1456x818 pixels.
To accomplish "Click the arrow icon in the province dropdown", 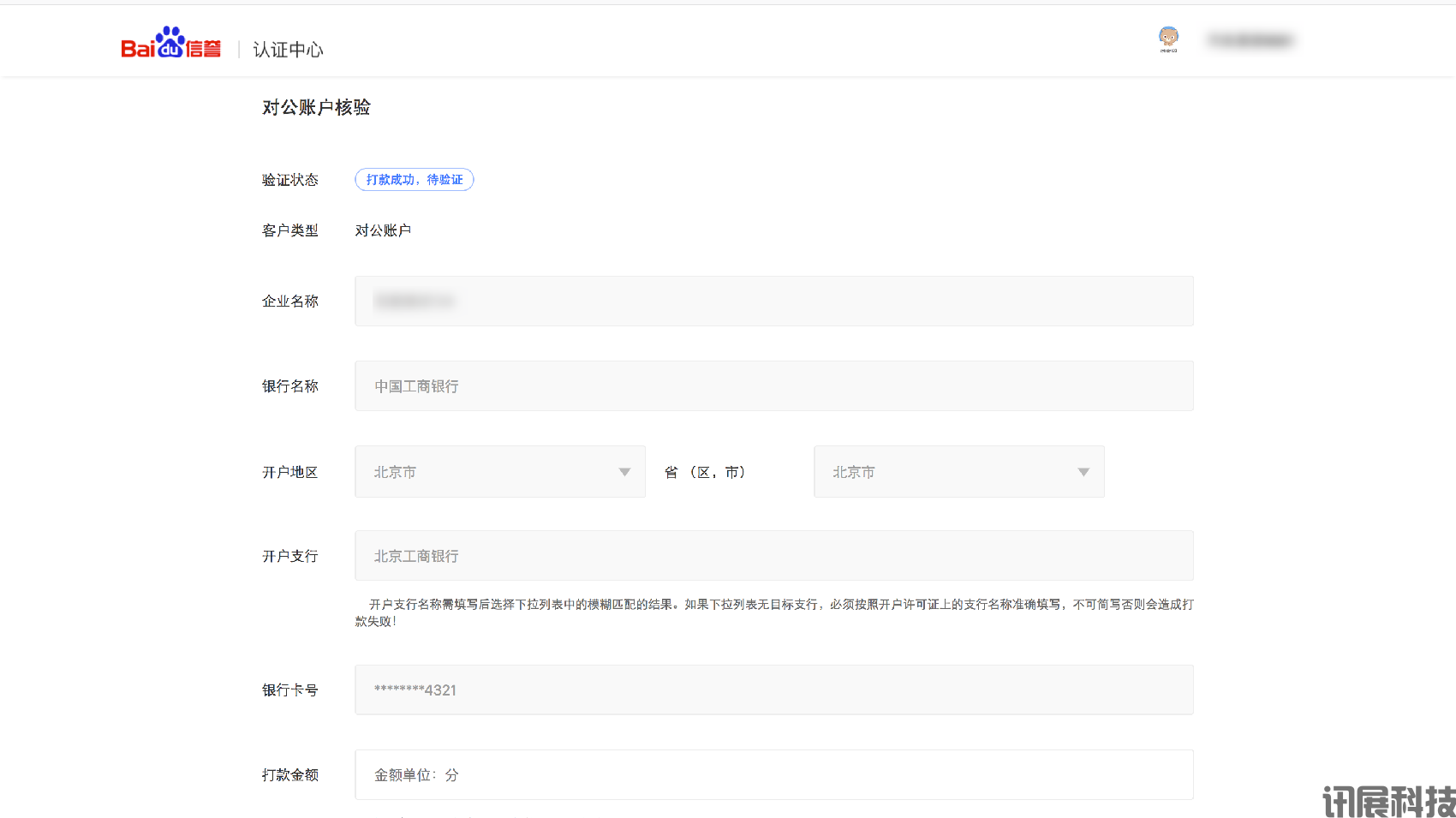I will point(624,472).
